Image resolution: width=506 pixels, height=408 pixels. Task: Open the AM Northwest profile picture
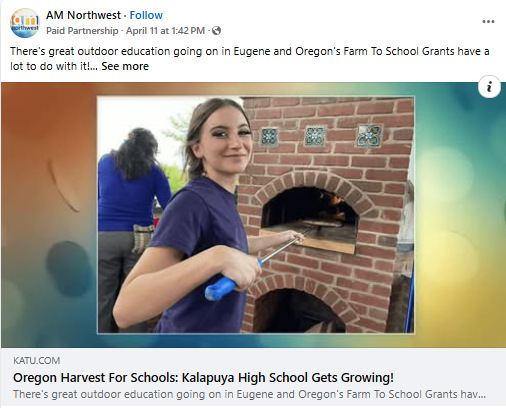coord(25,23)
